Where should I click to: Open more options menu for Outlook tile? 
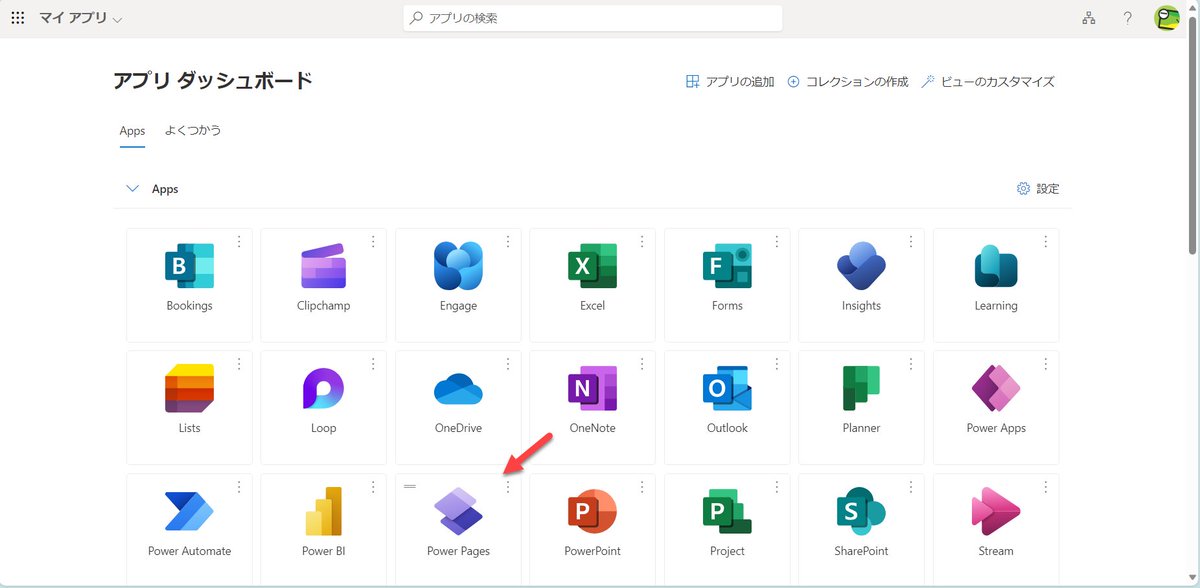pyautogui.click(x=777, y=363)
